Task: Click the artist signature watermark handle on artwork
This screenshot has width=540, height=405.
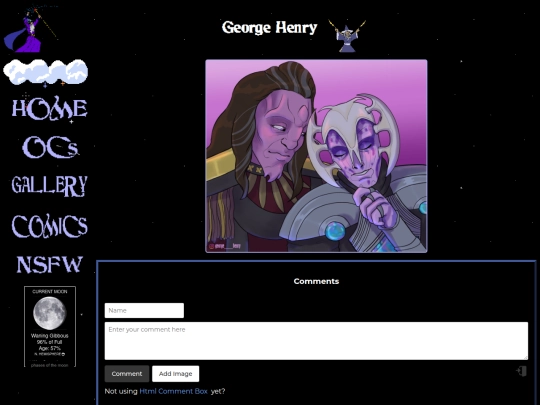Action: click(x=225, y=246)
